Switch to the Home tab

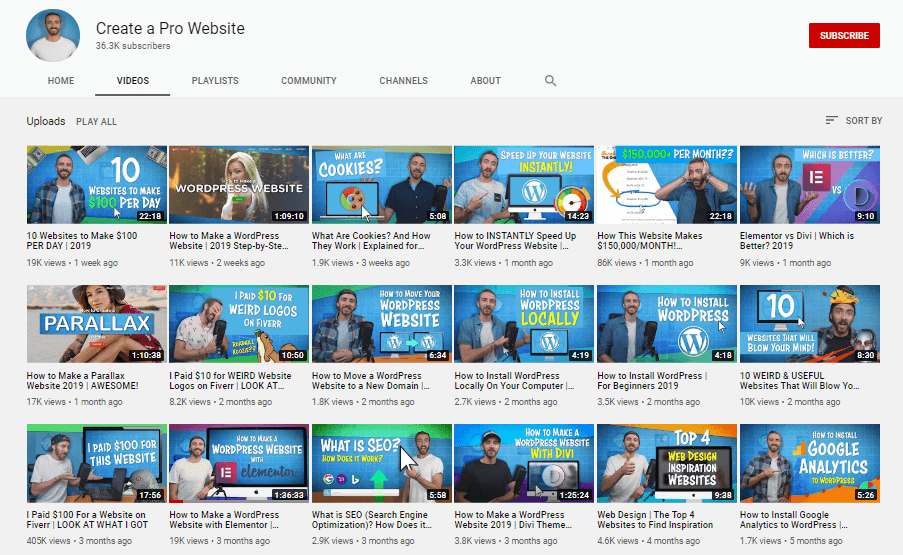[x=61, y=81]
